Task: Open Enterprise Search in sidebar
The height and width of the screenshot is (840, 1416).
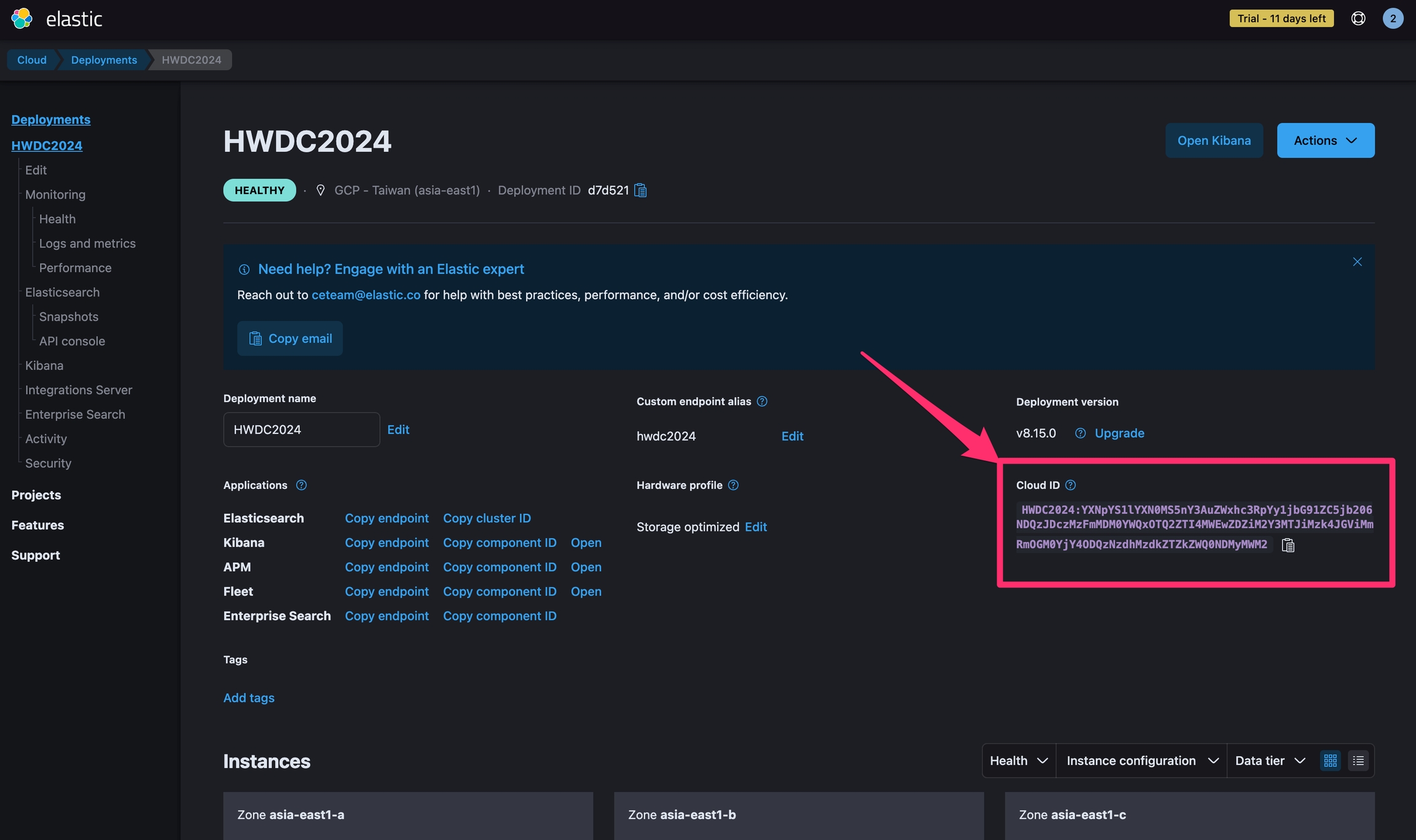Action: pos(75,414)
